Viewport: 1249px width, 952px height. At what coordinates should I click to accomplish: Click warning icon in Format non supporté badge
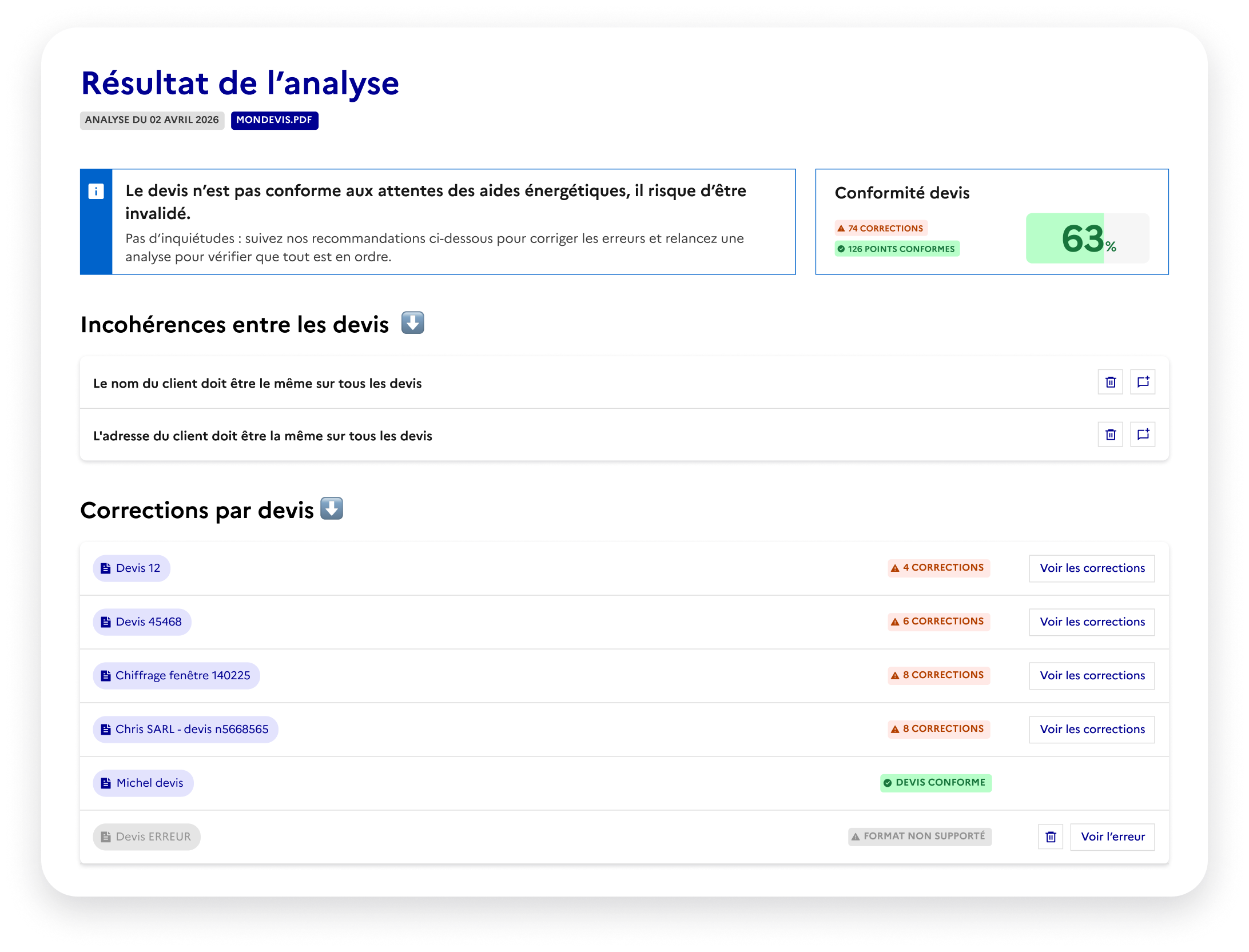856,837
